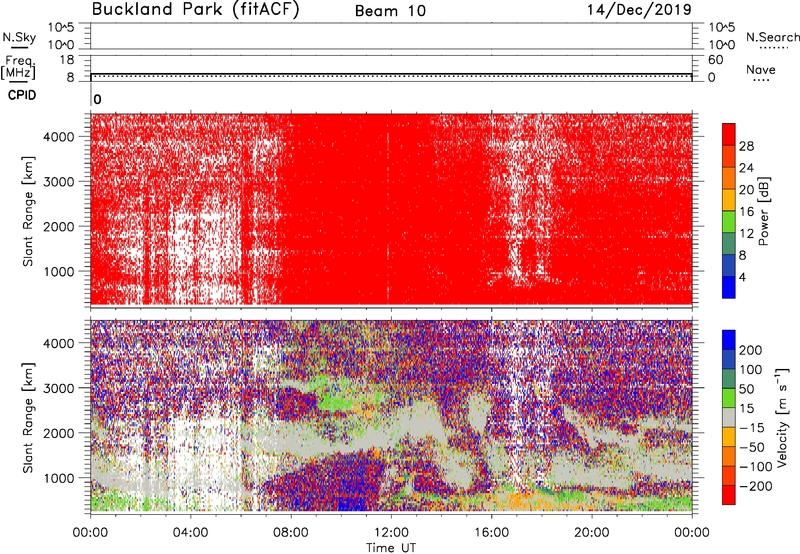Click the 'N.Sky' legend label
The image size is (800, 554).
pos(19,37)
